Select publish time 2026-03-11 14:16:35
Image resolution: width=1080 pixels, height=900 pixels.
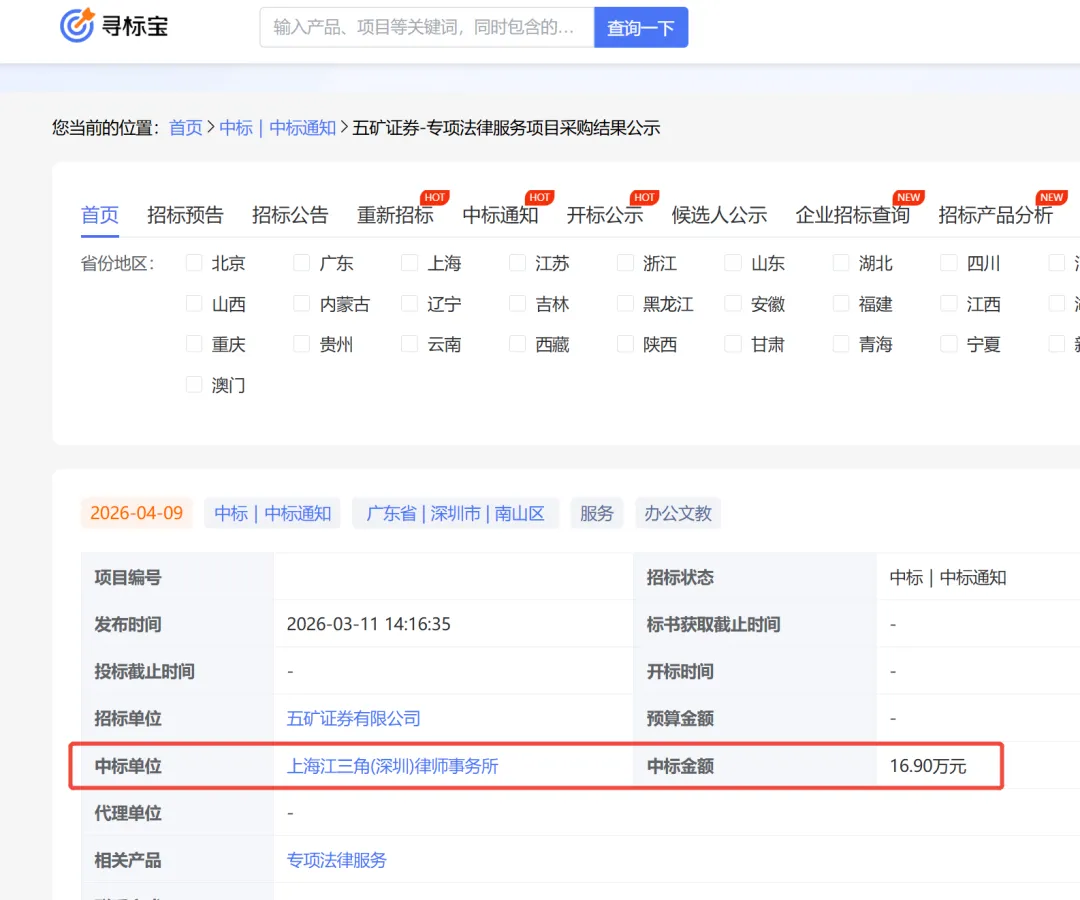(368, 624)
